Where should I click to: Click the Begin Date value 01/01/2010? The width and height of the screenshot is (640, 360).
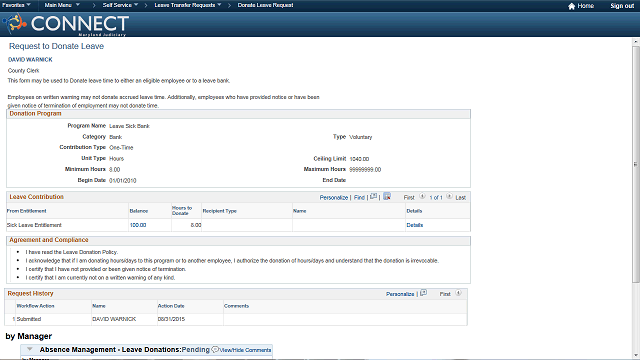tap(123, 180)
